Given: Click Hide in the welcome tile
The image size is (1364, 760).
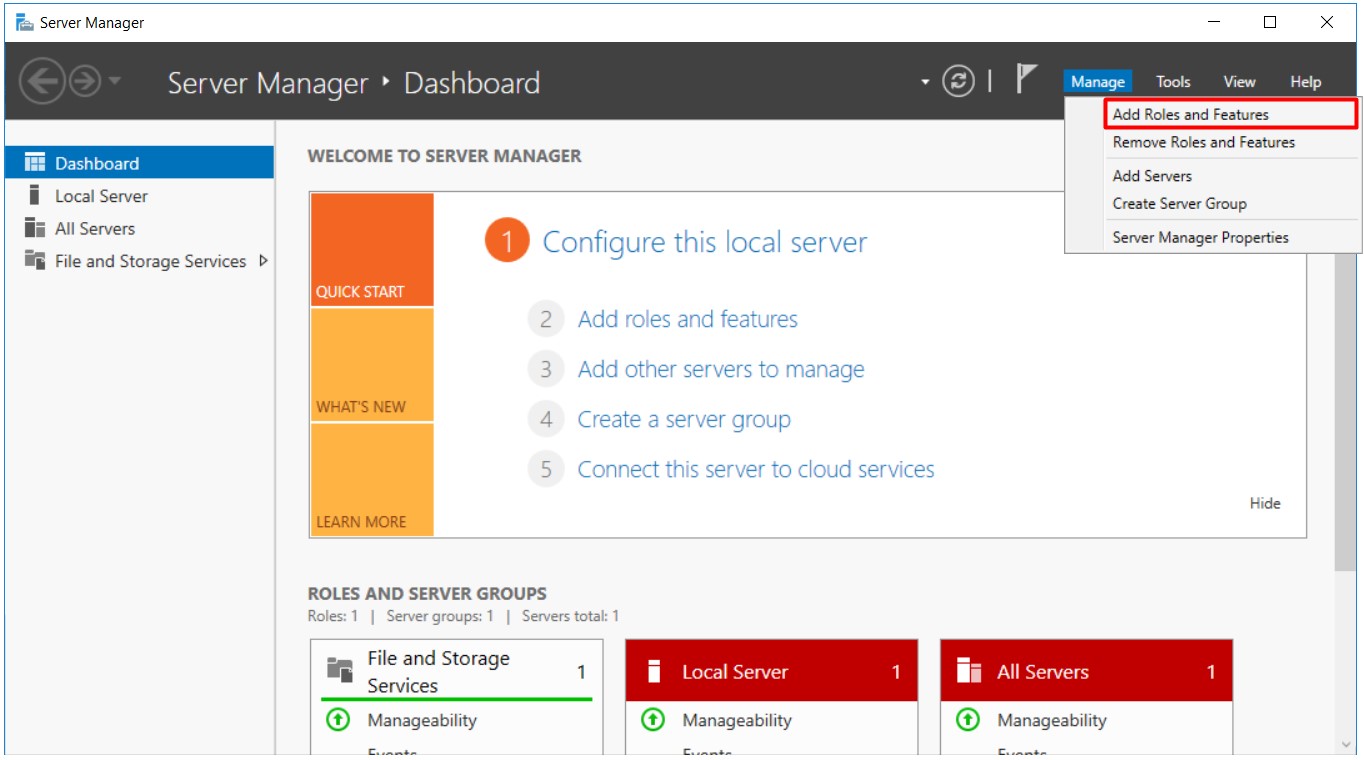Looking at the screenshot, I should [1265, 503].
